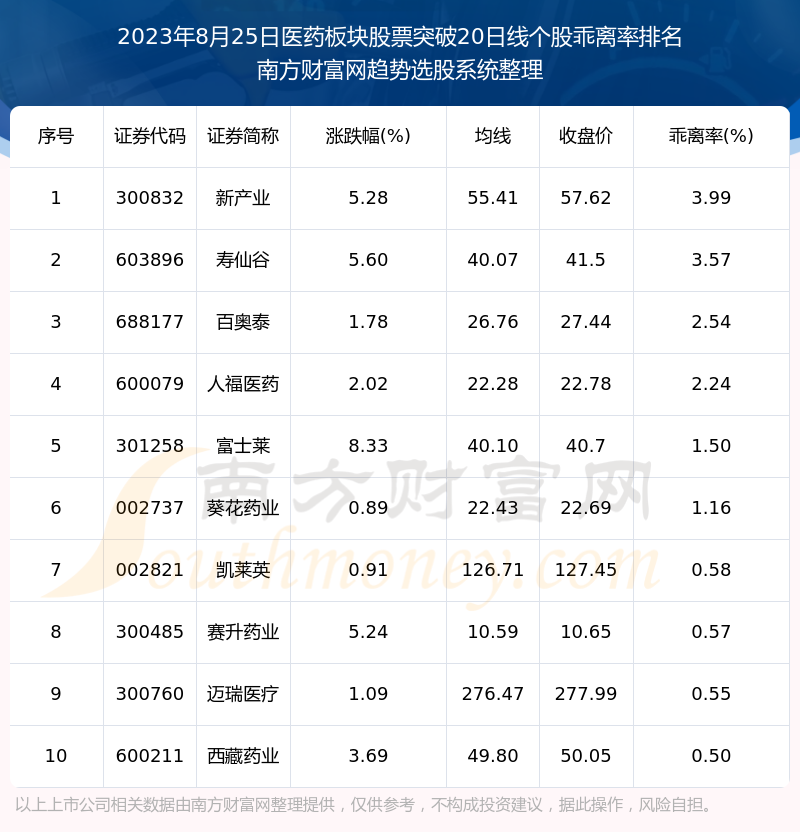Click deviation rate 3.99
The image size is (800, 832).
tap(711, 198)
